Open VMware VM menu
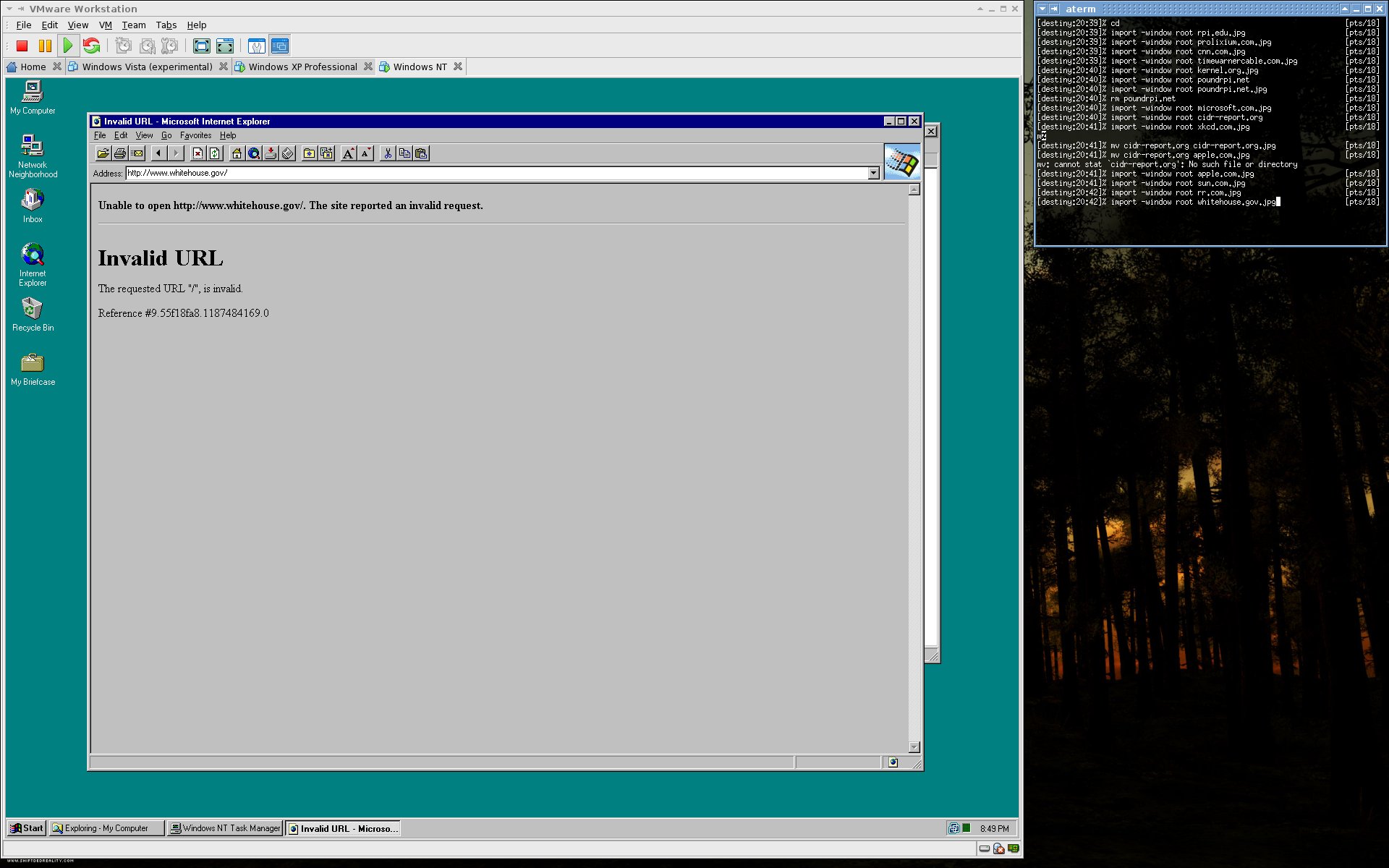 [106, 25]
